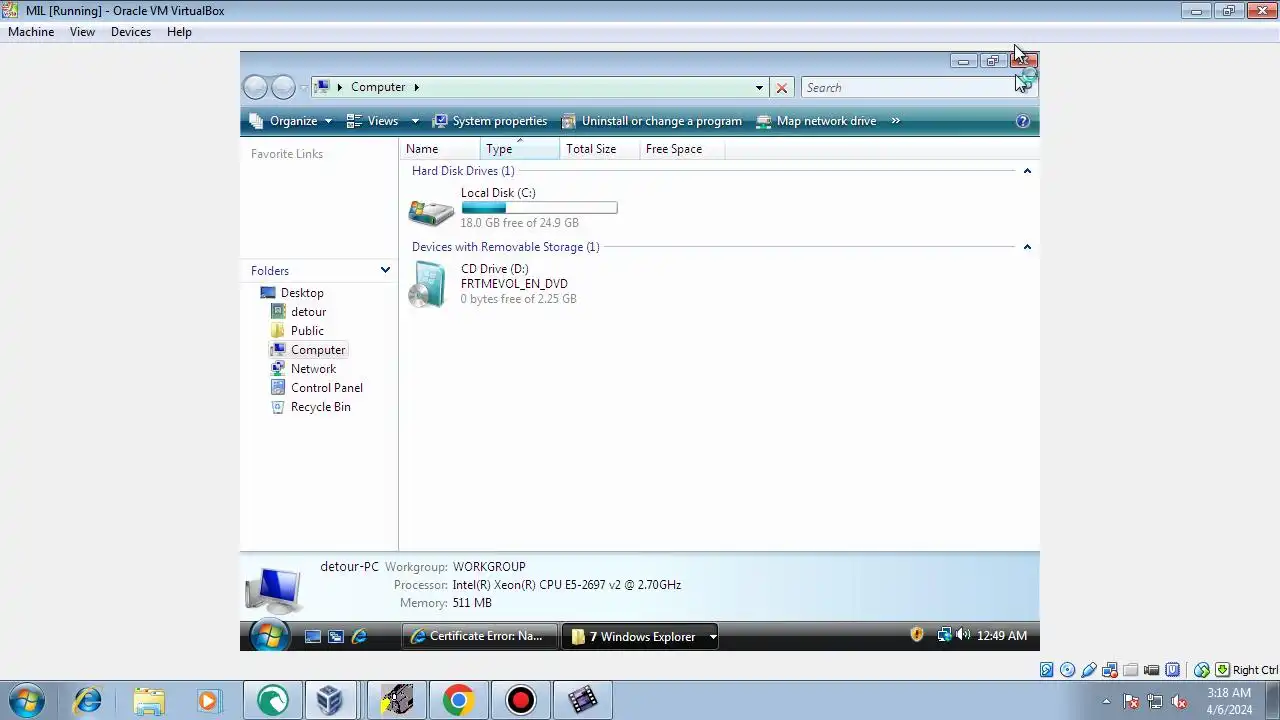Open the Views dropdown arrow
Image resolution: width=1280 pixels, height=720 pixels.
pyautogui.click(x=415, y=121)
